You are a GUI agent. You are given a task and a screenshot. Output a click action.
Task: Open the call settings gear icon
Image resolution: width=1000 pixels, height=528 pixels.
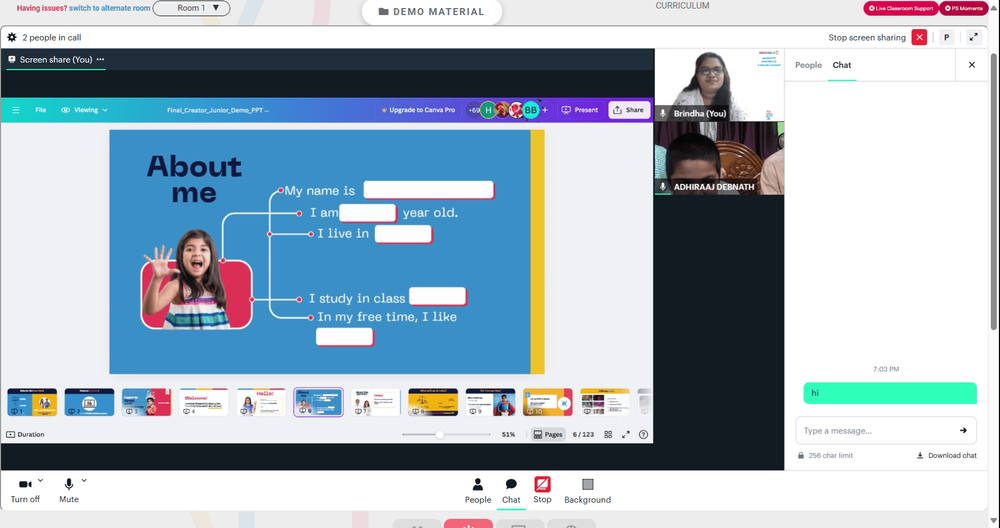[x=11, y=38]
